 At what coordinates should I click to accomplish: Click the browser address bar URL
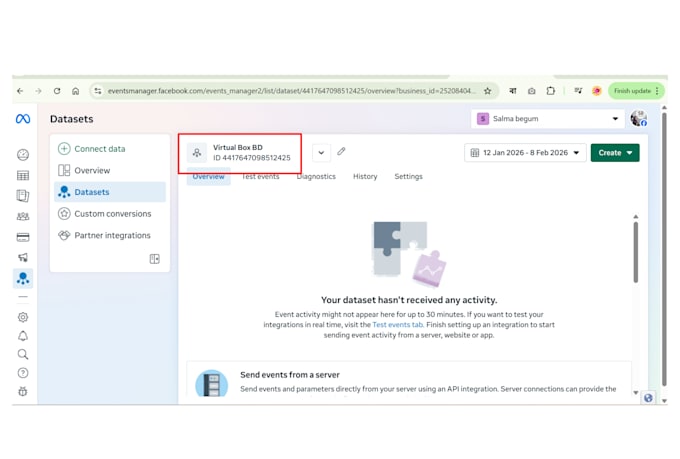click(291, 91)
